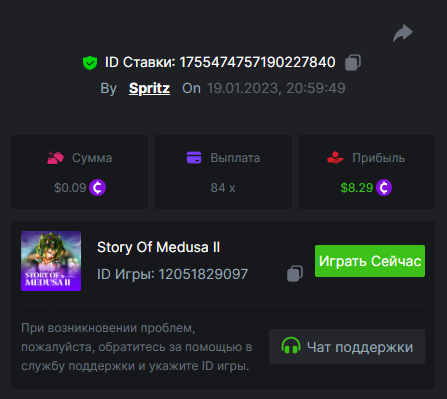This screenshot has width=447, height=399.
Task: Copy the game ID 12051829097
Action: coord(295,274)
